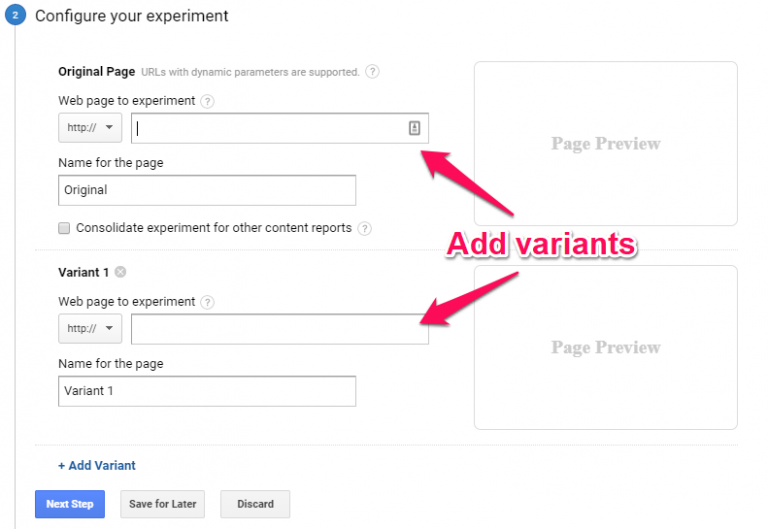
Task: Remove Variant 1 using the x icon
Action: coord(120,272)
